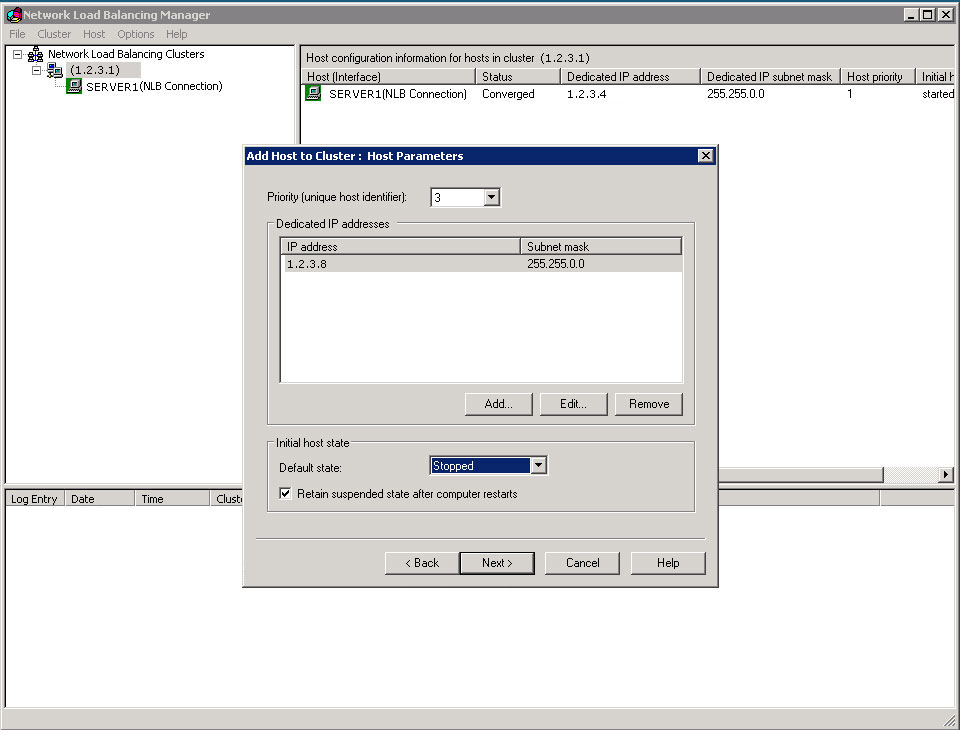Go back with the < Back button
This screenshot has width=960, height=730.
pos(422,563)
